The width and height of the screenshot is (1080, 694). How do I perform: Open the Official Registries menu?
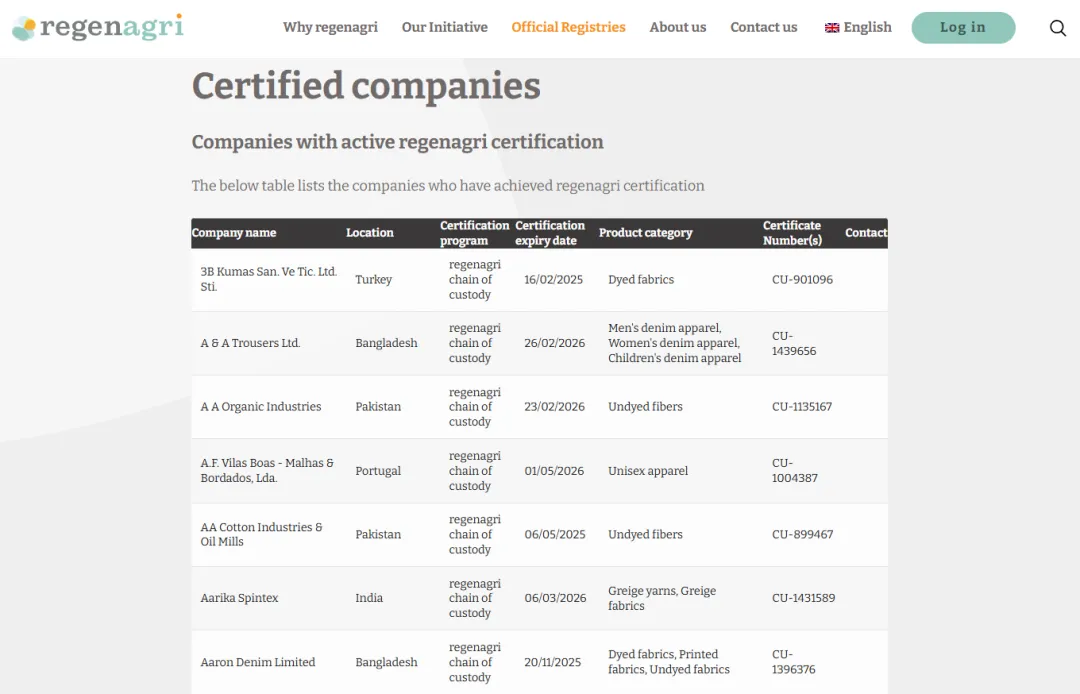coord(568,27)
